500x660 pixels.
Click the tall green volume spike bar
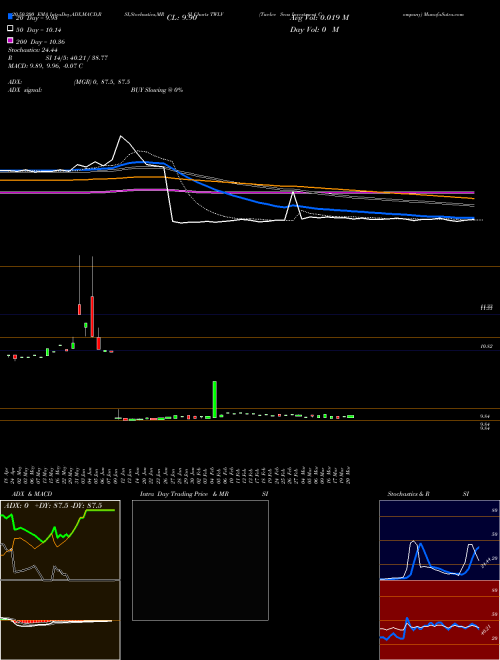[x=215, y=399]
